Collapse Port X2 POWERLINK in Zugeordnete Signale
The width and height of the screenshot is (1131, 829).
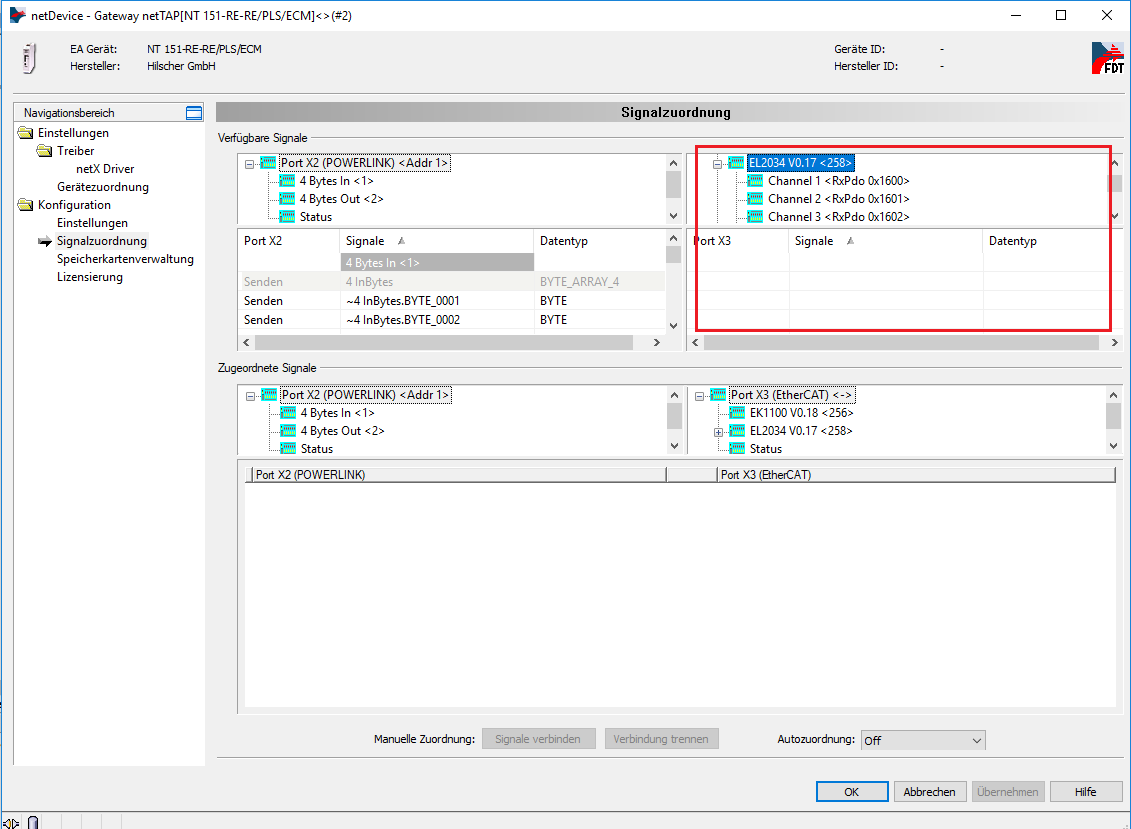point(250,396)
